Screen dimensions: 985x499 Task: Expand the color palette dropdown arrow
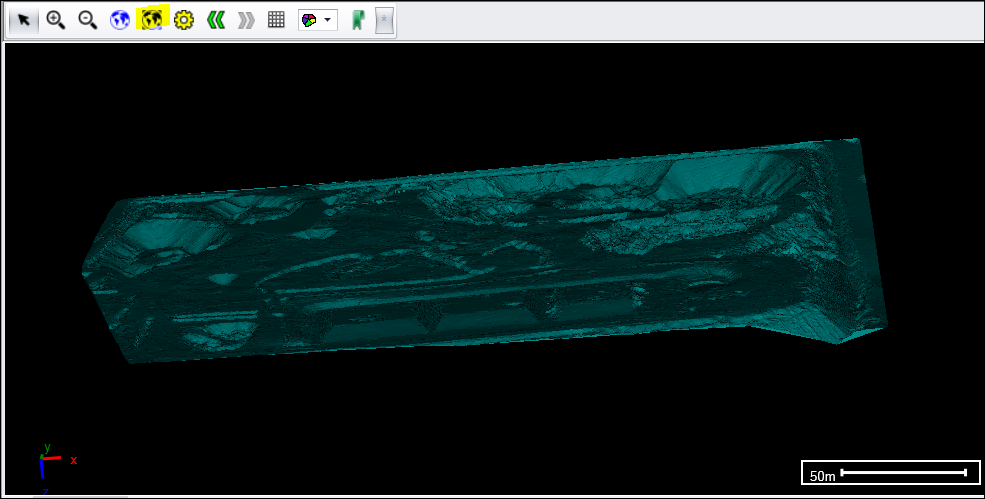[x=328, y=20]
